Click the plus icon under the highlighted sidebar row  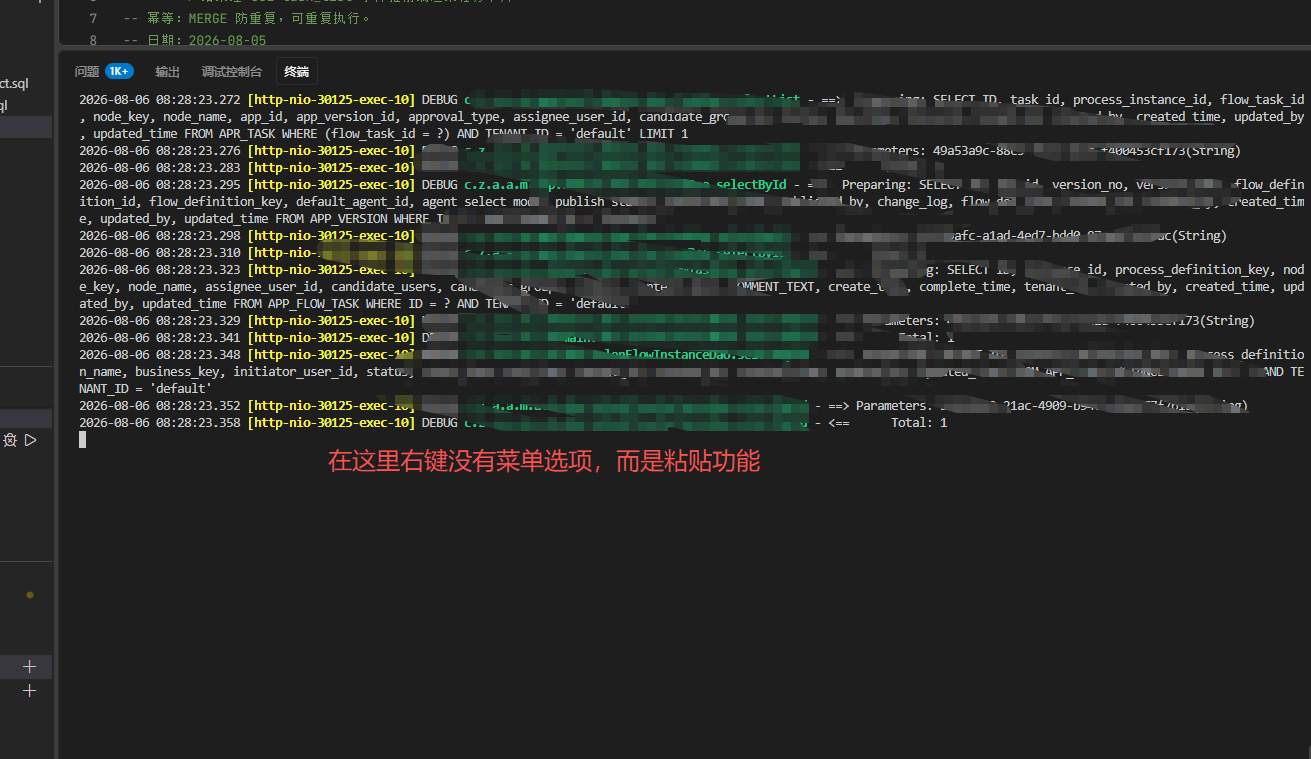pyautogui.click(x=29, y=691)
